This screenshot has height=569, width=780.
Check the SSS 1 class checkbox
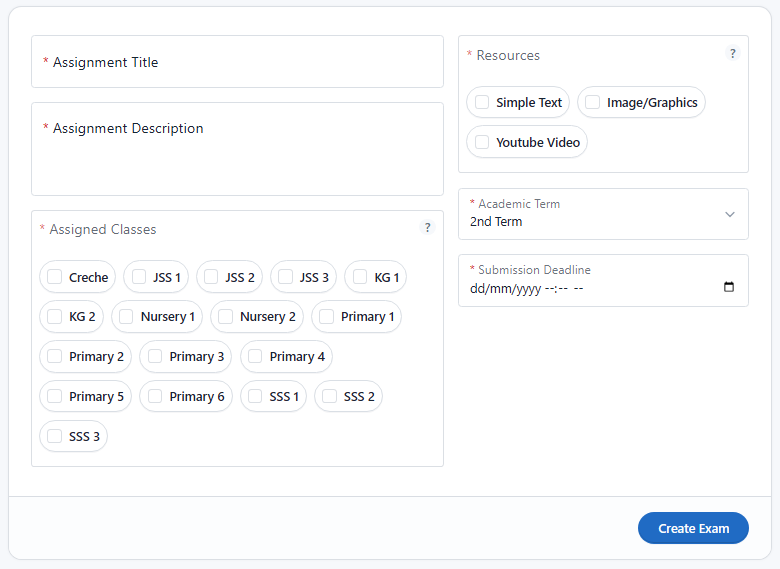point(255,396)
